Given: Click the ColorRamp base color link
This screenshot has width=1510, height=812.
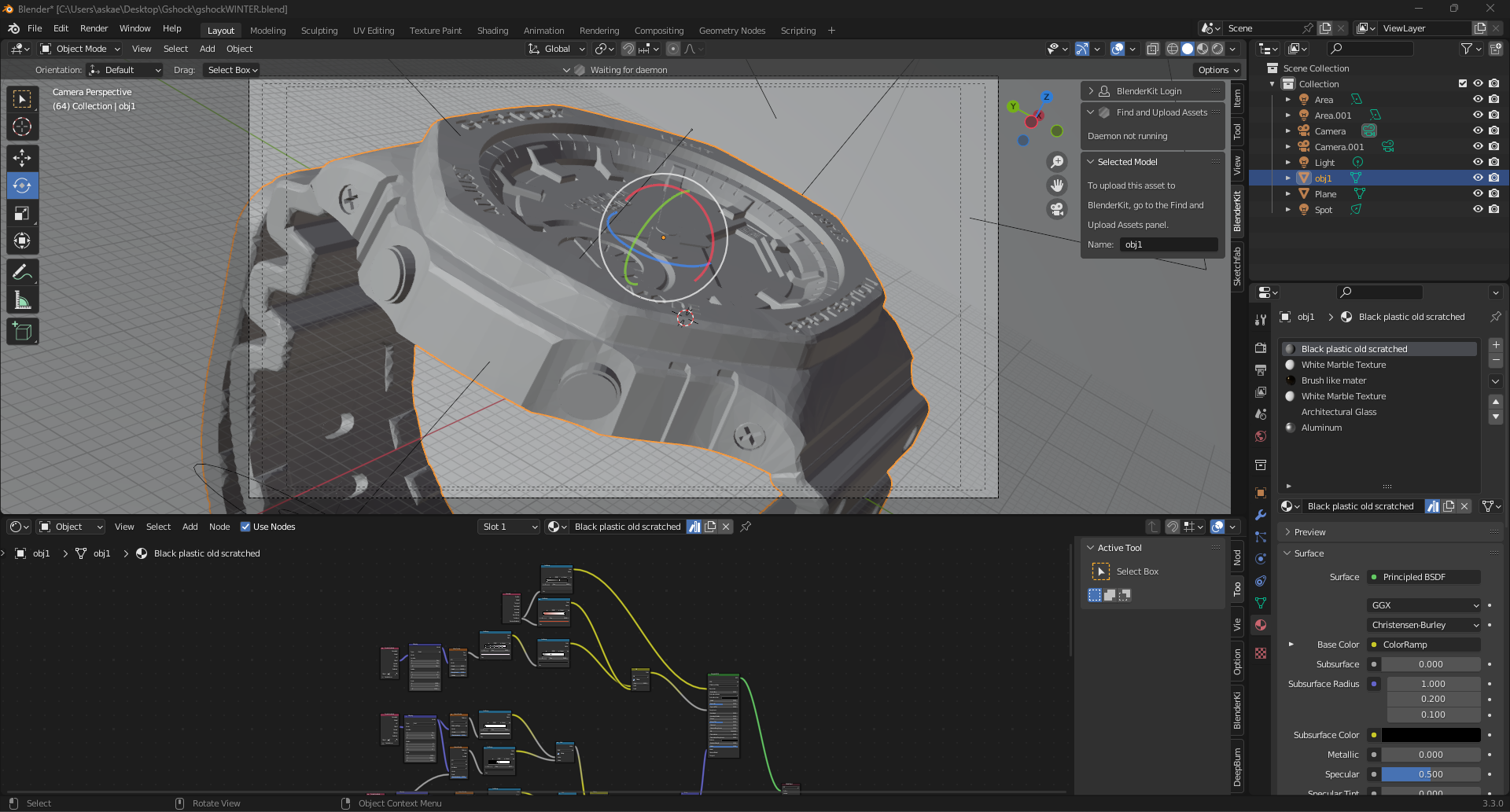Looking at the screenshot, I should click(x=1424, y=645).
